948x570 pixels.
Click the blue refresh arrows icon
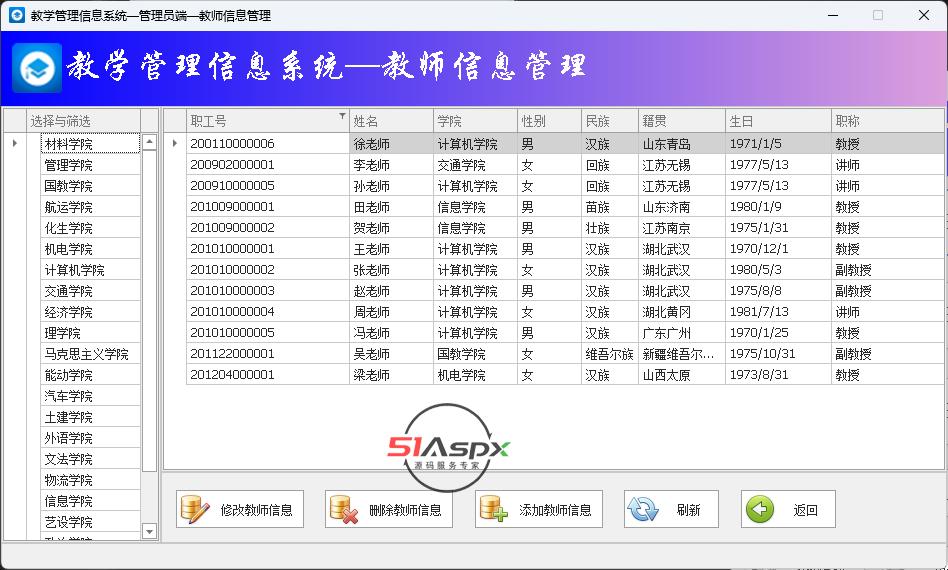[643, 509]
